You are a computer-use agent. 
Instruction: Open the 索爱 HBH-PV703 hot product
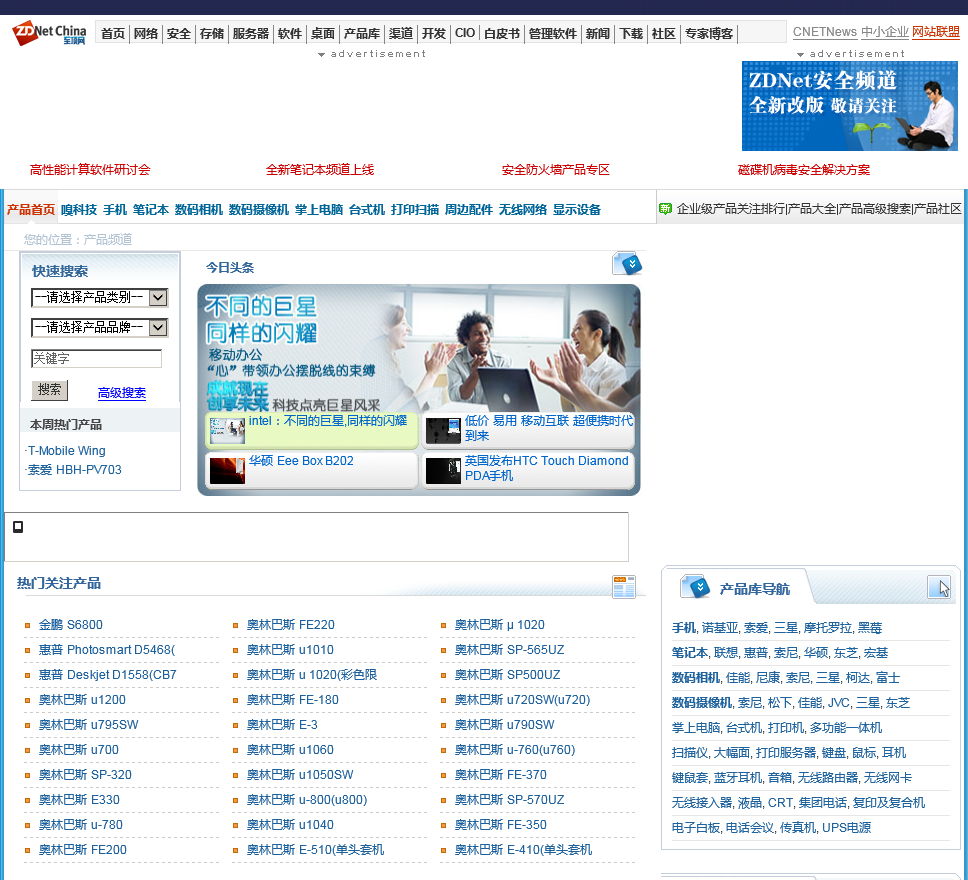(x=75, y=470)
